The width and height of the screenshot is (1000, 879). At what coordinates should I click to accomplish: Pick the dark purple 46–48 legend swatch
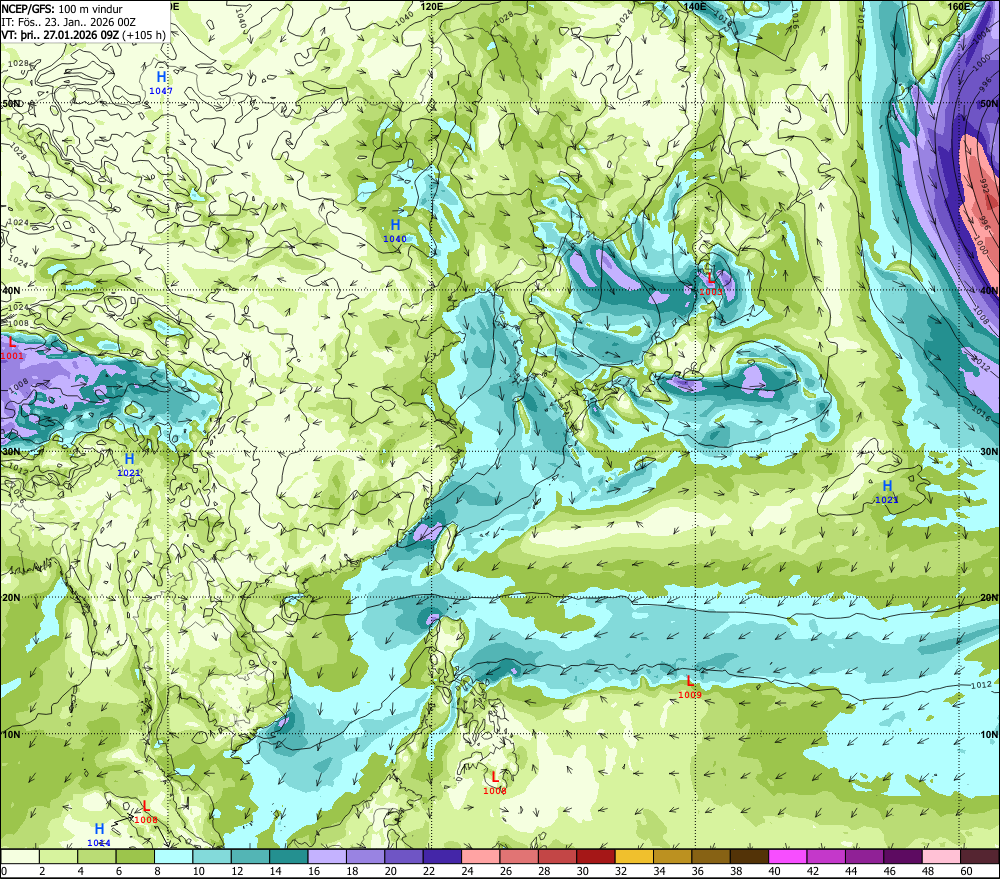click(902, 856)
